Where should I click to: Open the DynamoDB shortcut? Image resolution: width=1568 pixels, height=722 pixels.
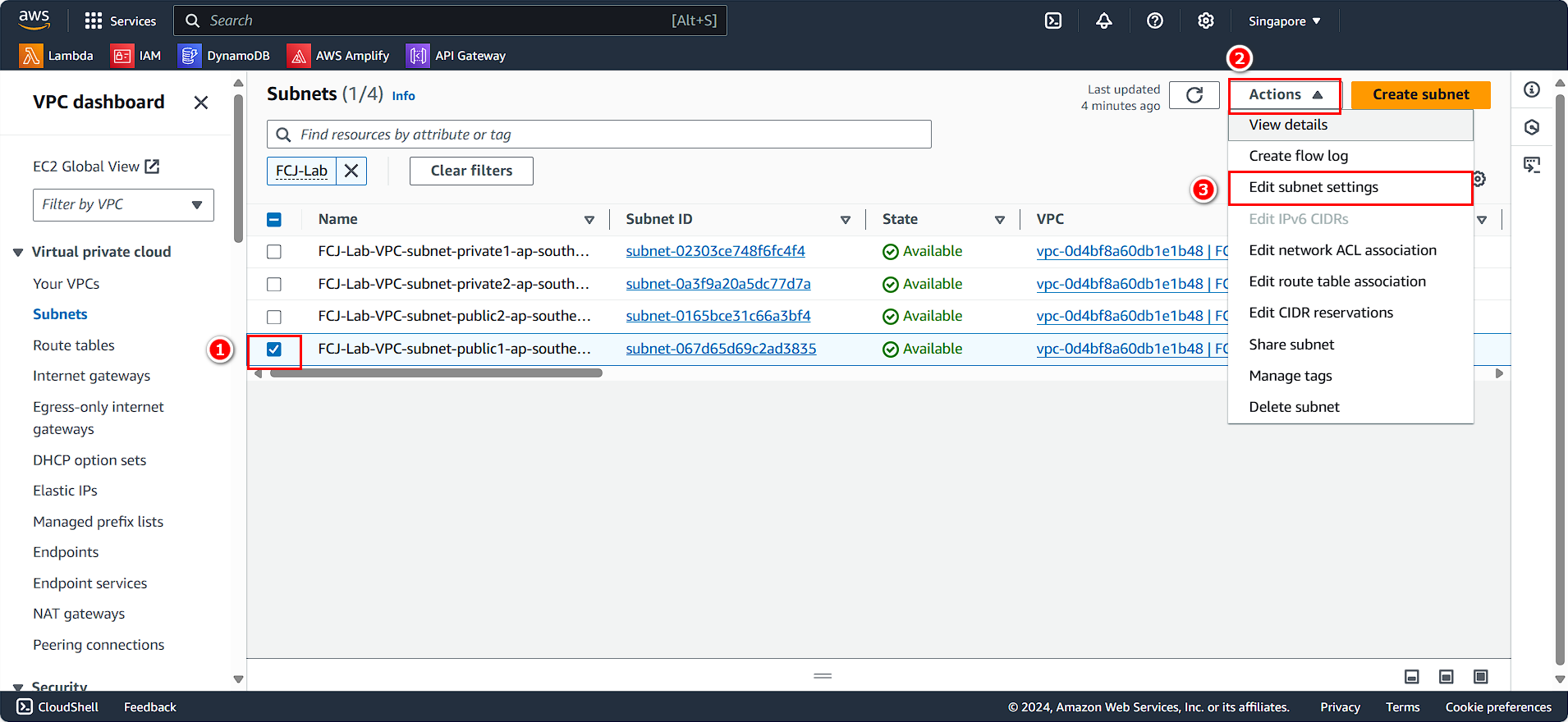[224, 56]
